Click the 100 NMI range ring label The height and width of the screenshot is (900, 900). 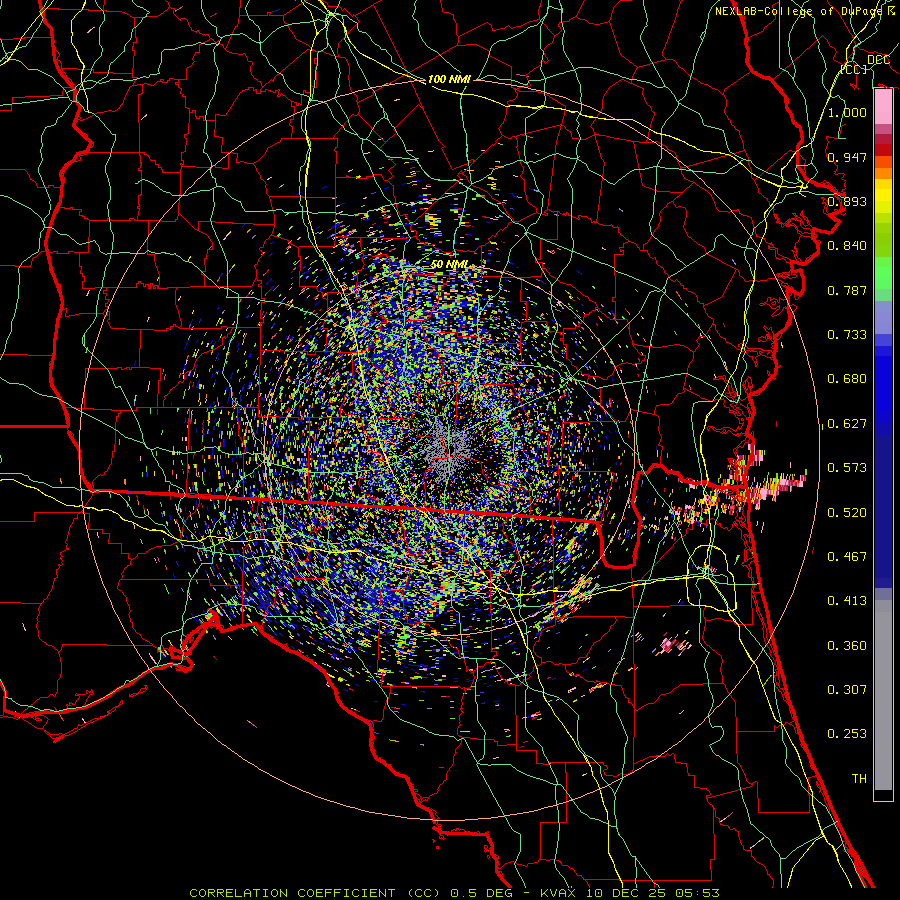click(x=449, y=79)
